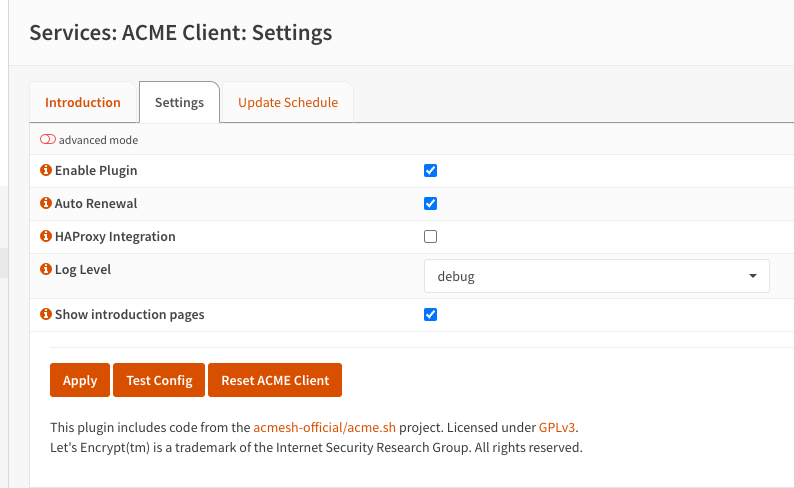This screenshot has width=794, height=488.
Task: Click the info icon beside Auto Renewal
Action: [x=46, y=203]
